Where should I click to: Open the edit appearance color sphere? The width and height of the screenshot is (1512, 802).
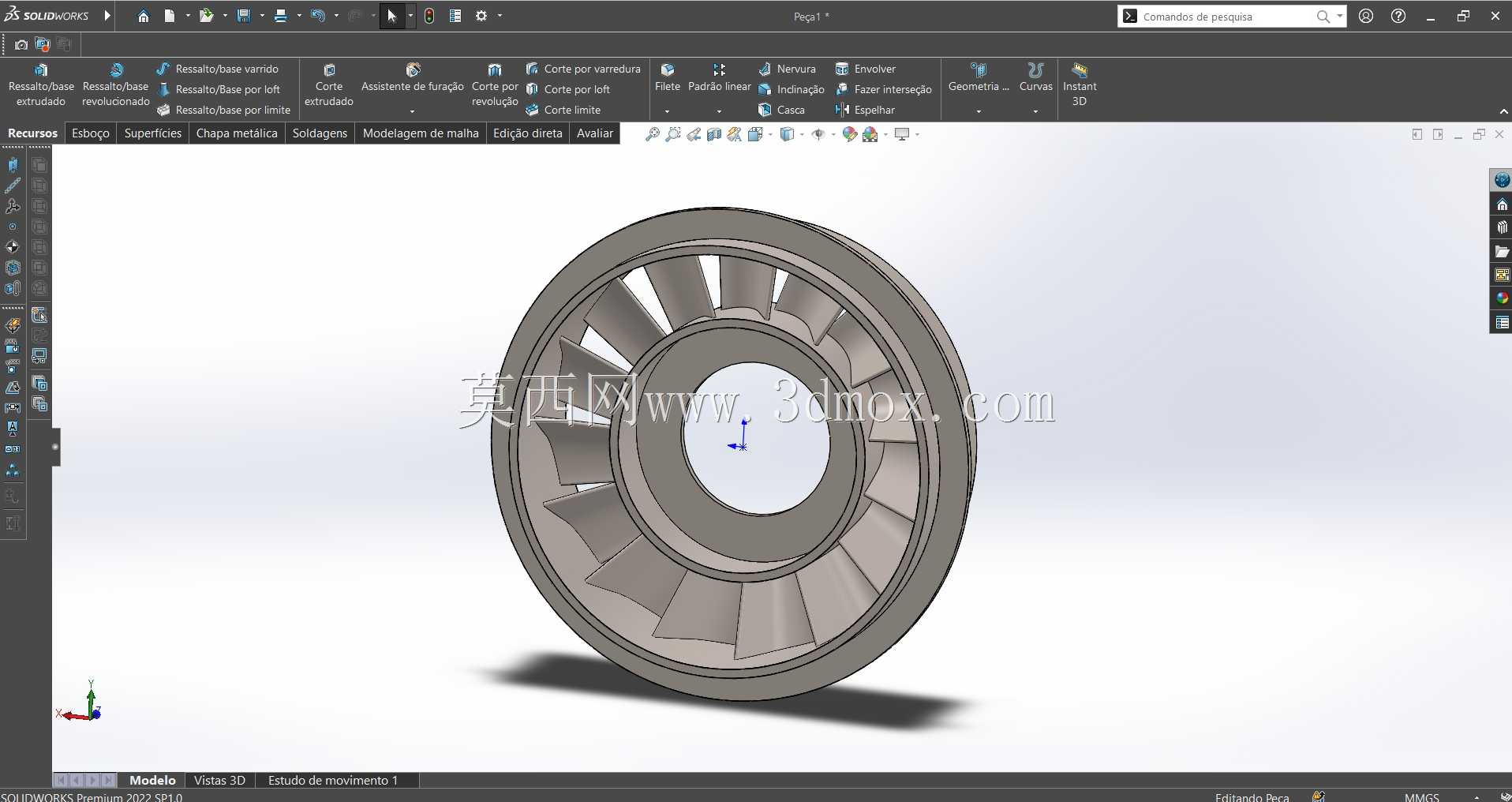(849, 134)
